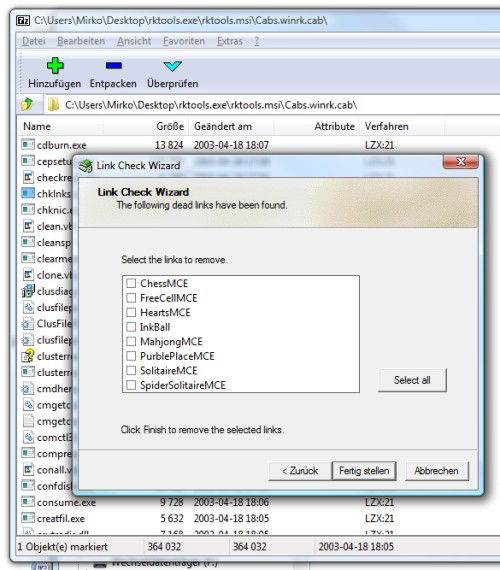Check the SpiderSolitaireMCE checkbox
The image size is (500, 570).
(x=131, y=385)
